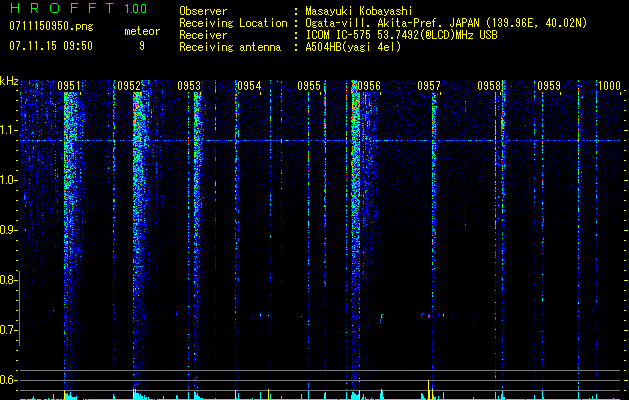Click the 1.1 kHz axis label
629x400 pixels.
point(8,130)
